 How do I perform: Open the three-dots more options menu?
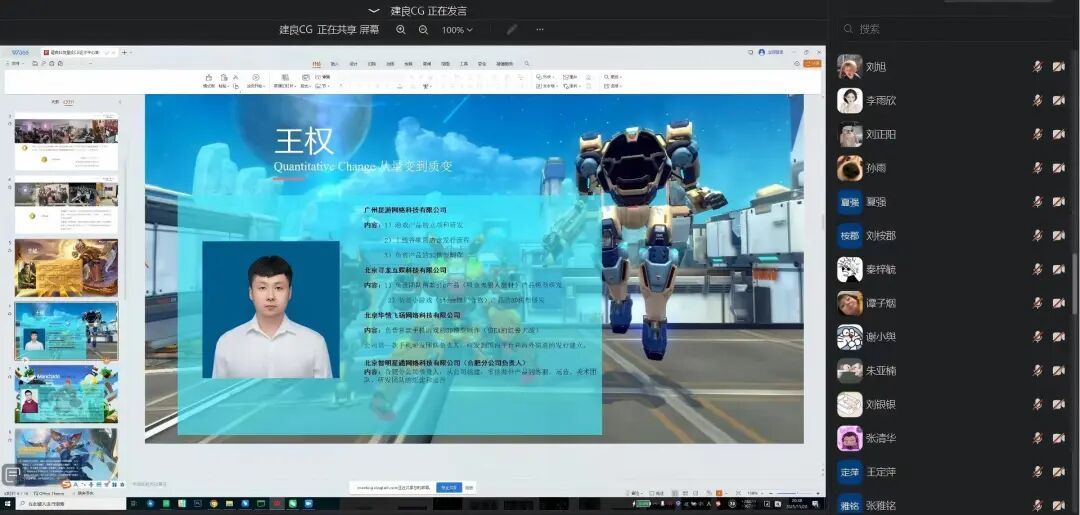540,30
